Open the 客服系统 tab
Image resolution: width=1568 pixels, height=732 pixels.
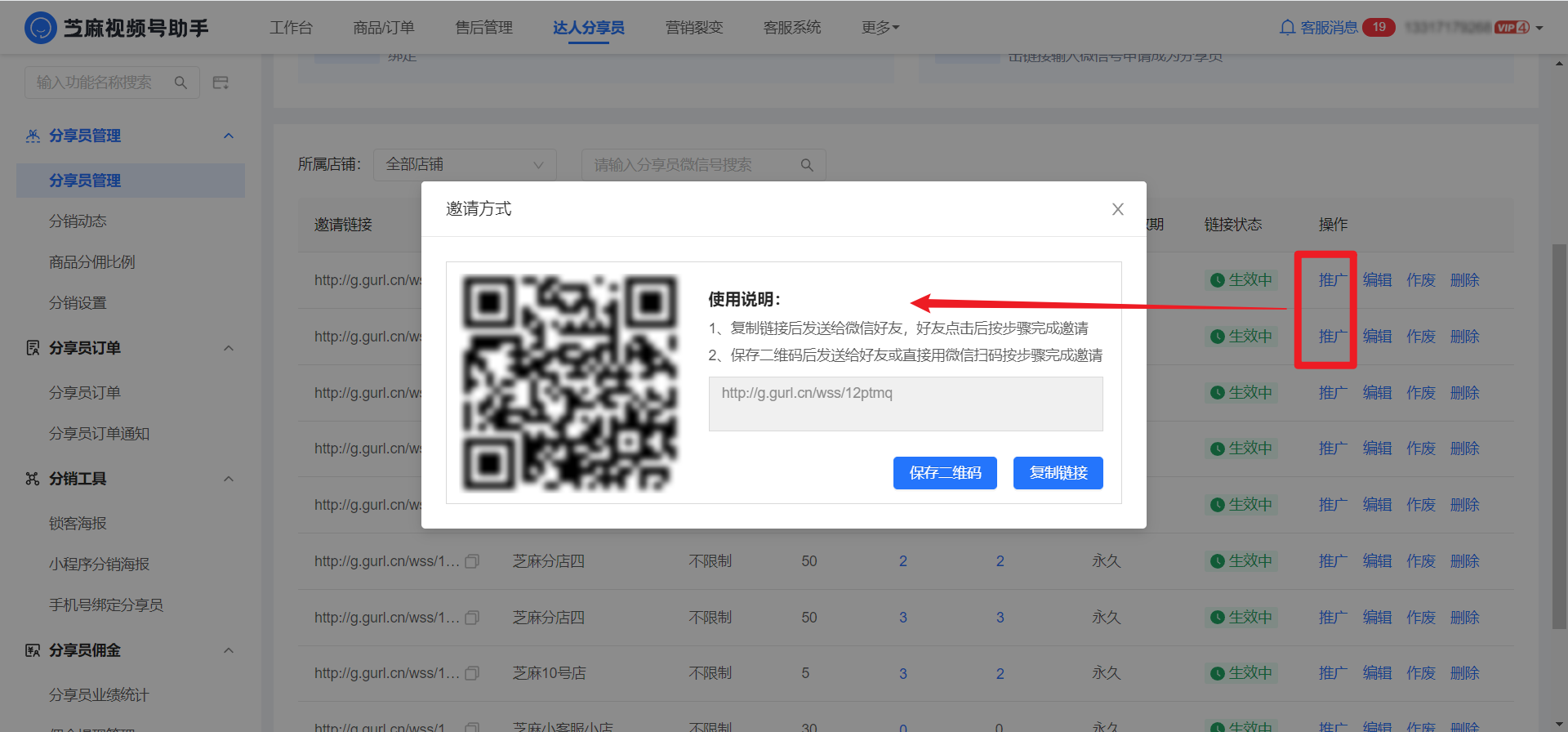(x=792, y=28)
